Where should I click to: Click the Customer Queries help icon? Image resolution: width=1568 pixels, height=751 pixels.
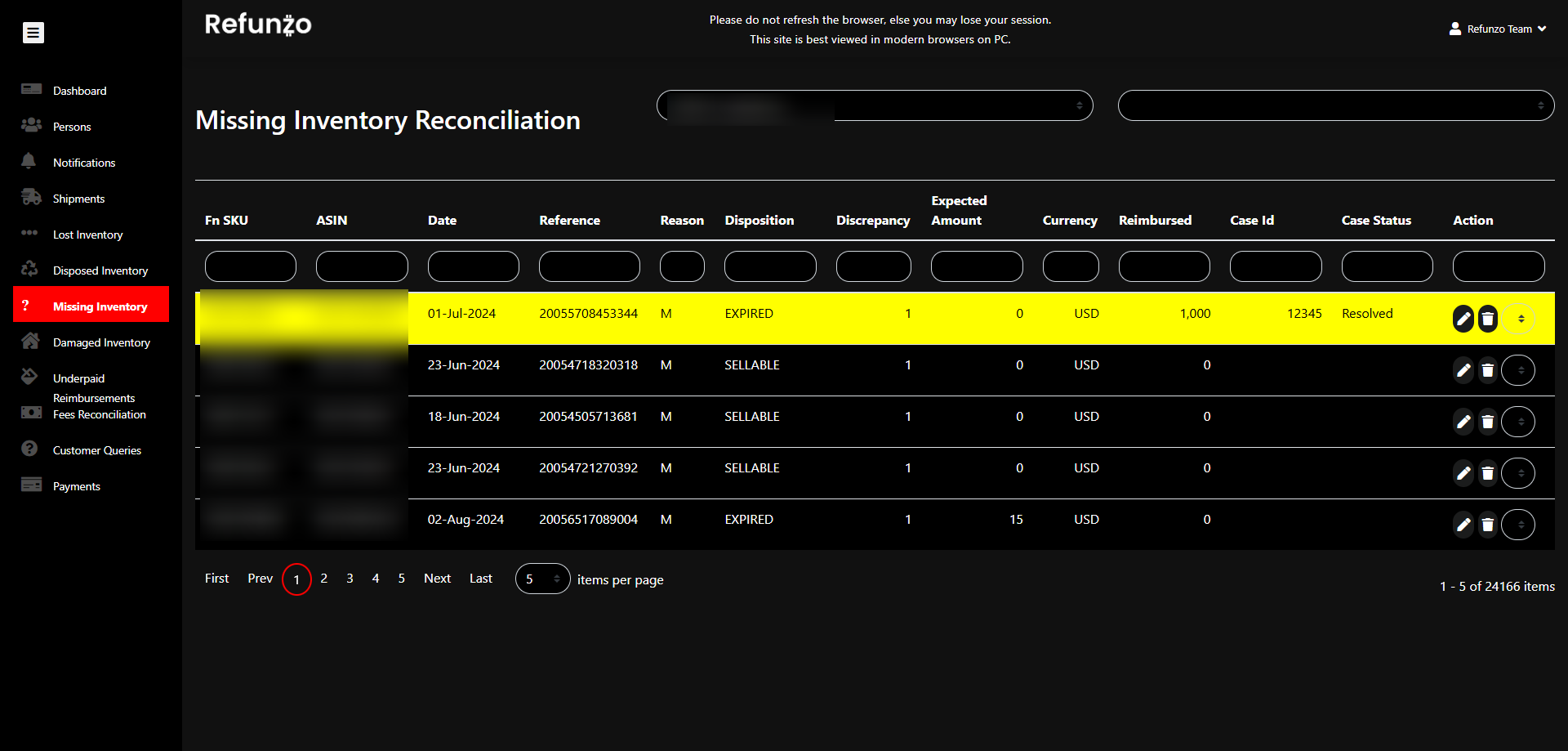[x=29, y=449]
